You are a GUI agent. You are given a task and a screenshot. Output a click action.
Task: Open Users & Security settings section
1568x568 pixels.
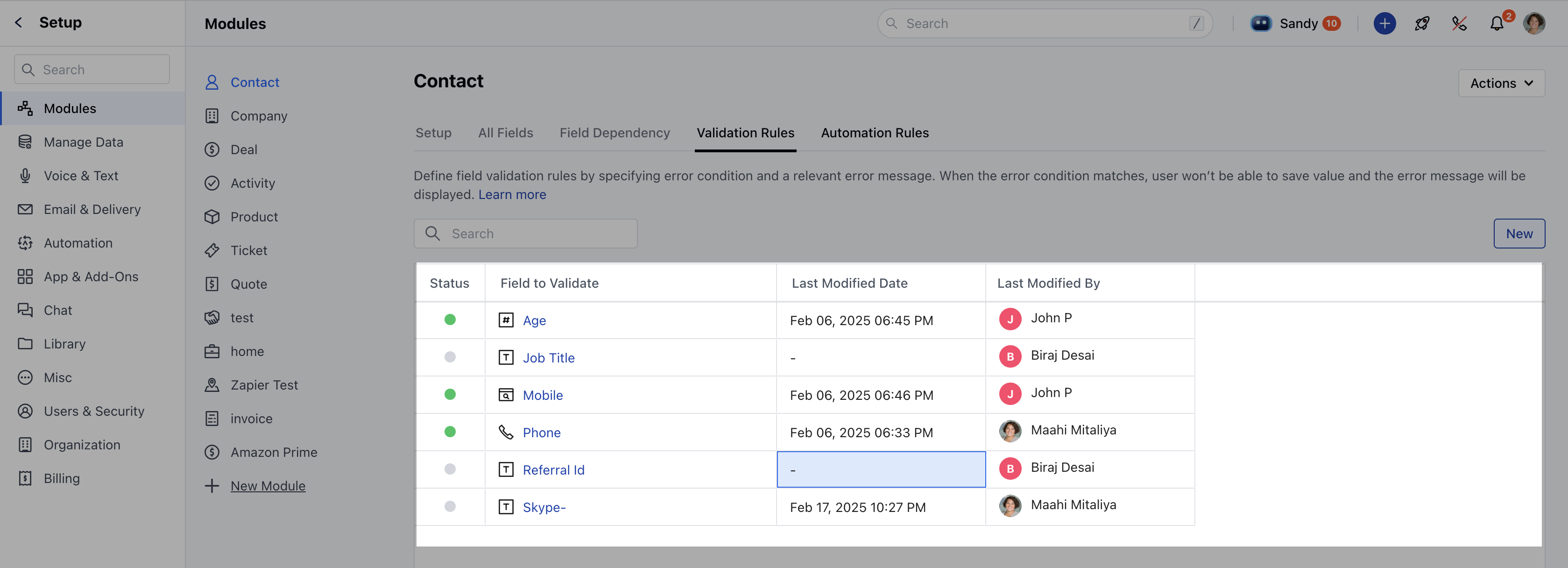coord(94,411)
